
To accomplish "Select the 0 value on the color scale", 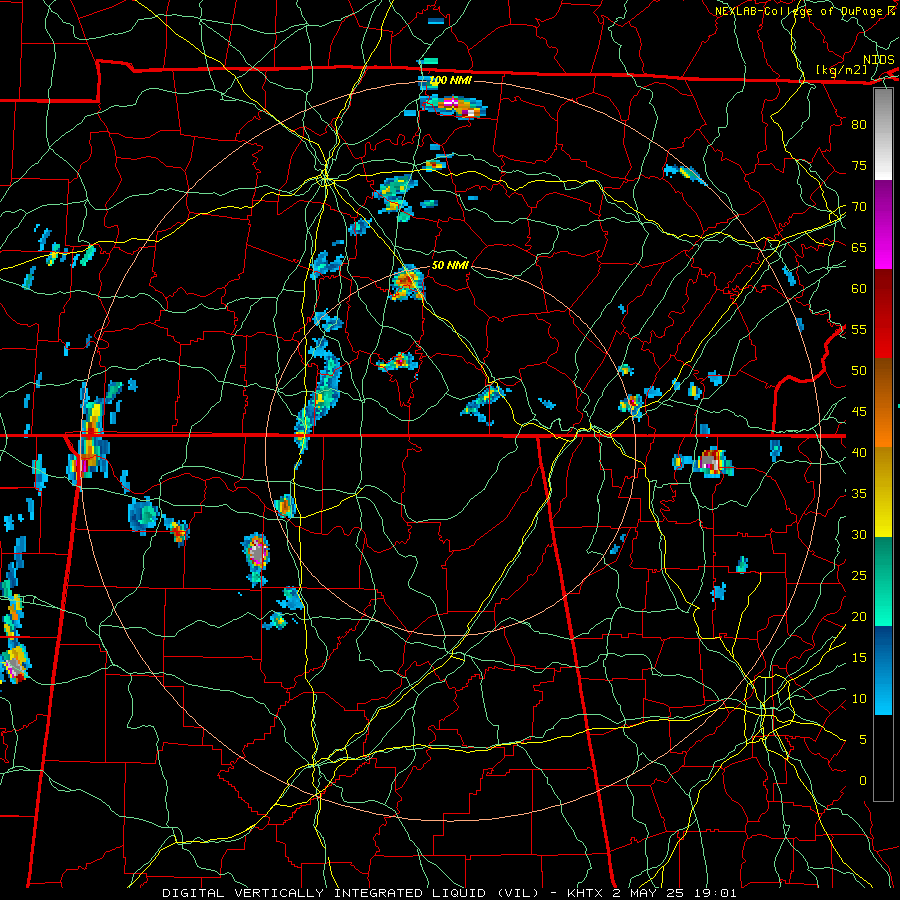I will (x=863, y=781).
